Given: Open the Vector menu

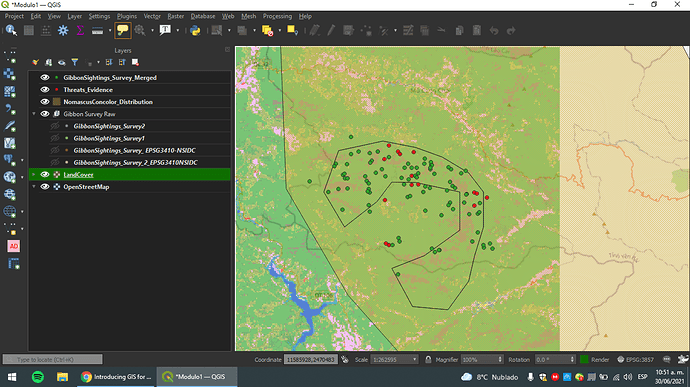Looking at the screenshot, I should pyautogui.click(x=152, y=16).
